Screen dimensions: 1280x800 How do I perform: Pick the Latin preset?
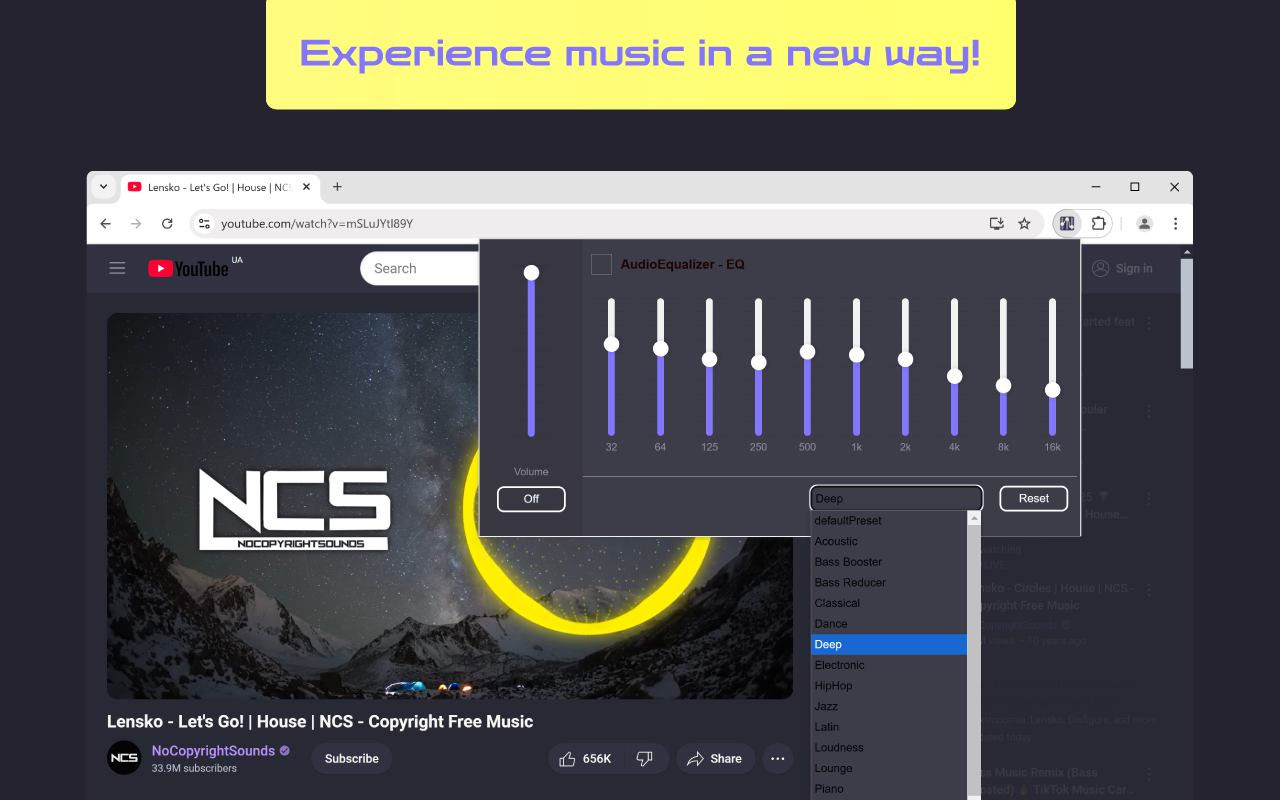point(889,727)
